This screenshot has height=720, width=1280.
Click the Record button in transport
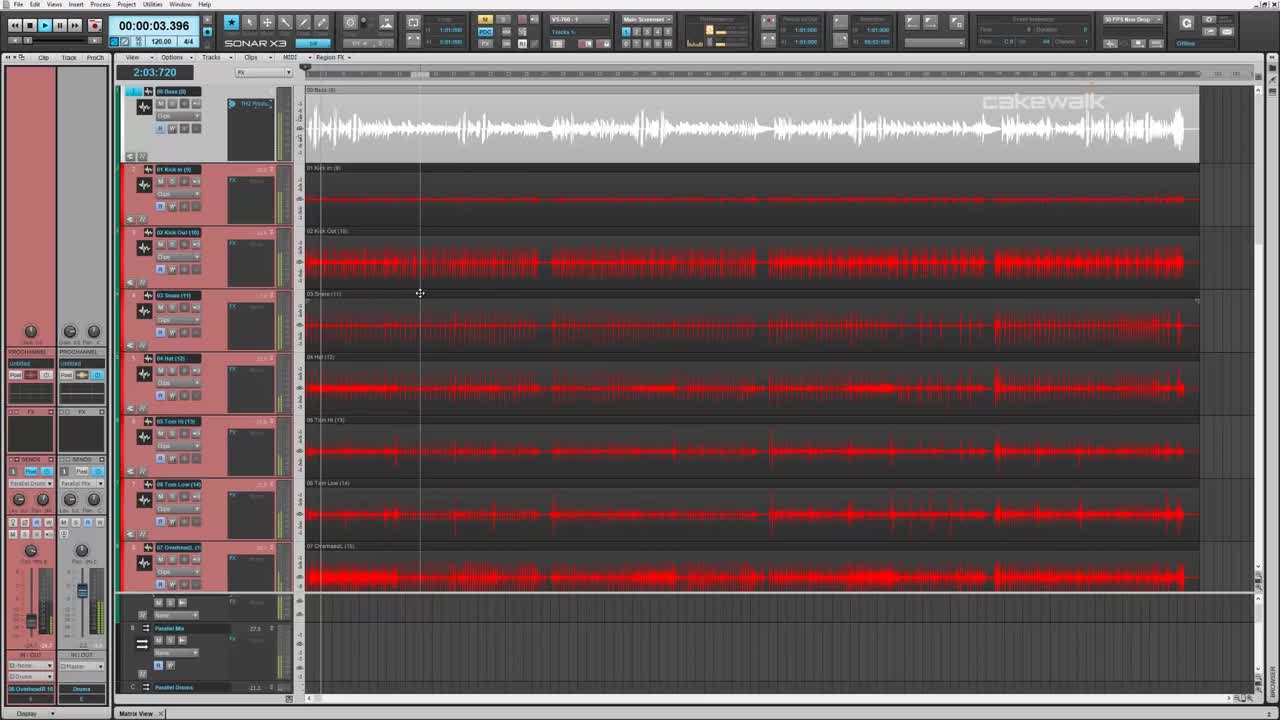[94, 25]
